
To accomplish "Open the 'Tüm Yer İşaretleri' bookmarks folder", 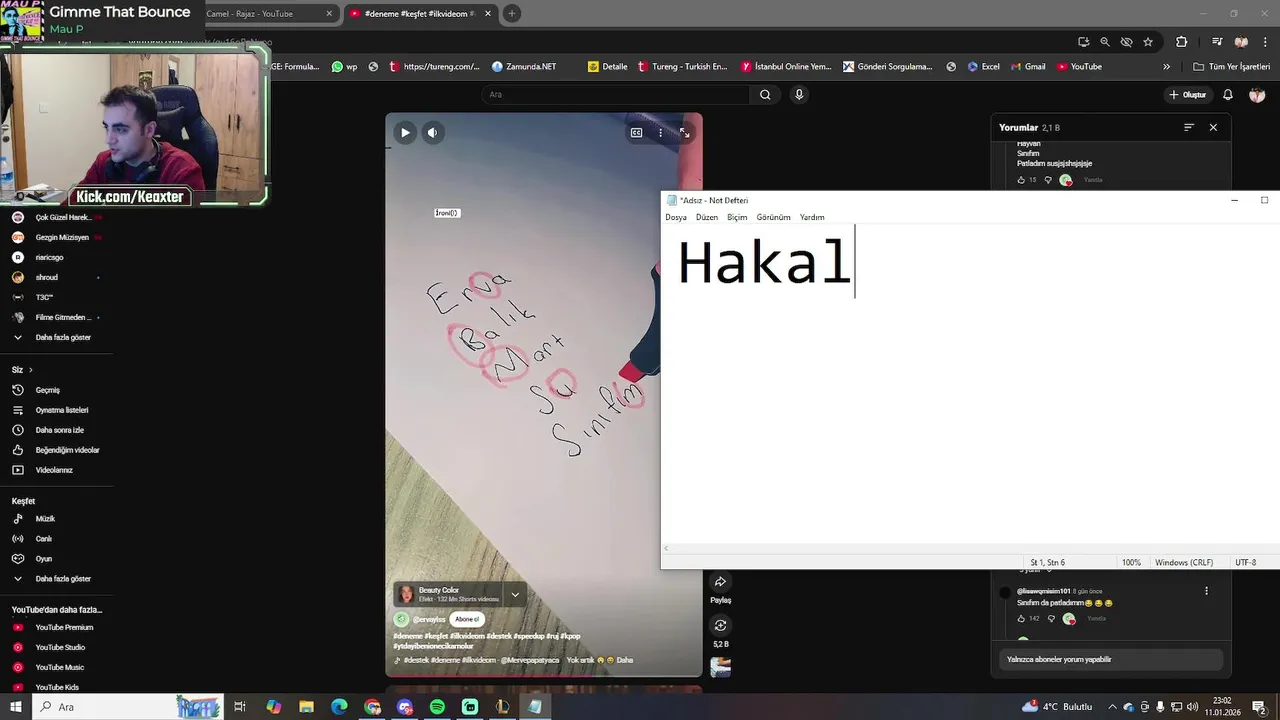I will 1231,67.
